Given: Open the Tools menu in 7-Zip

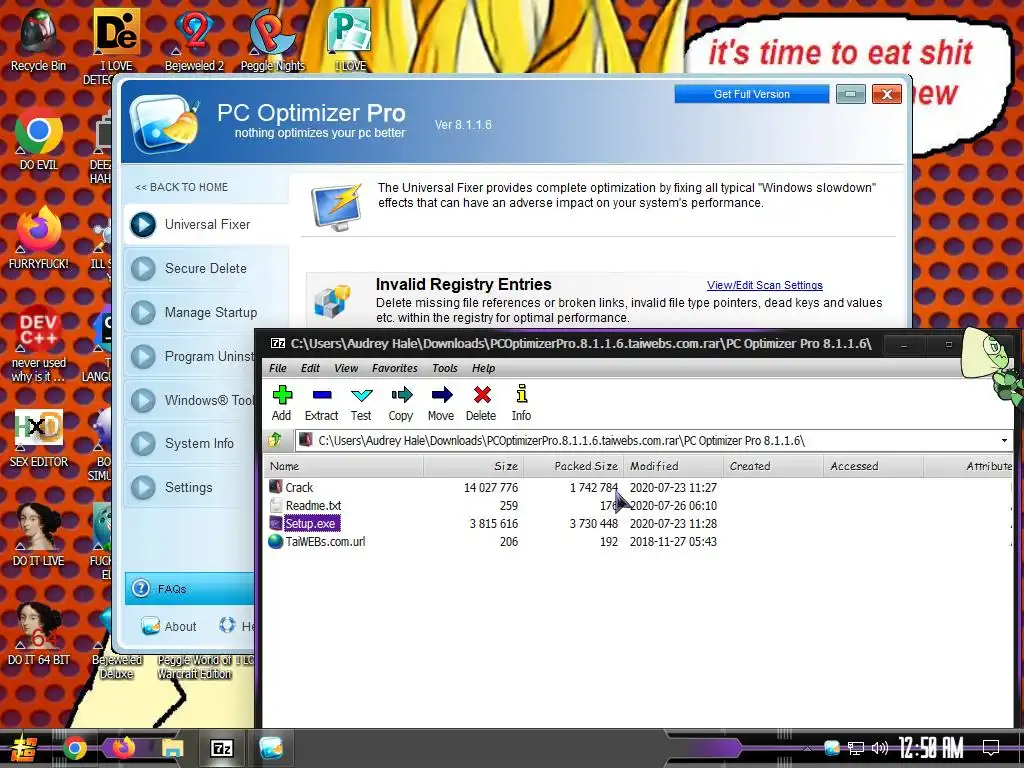Looking at the screenshot, I should [445, 368].
